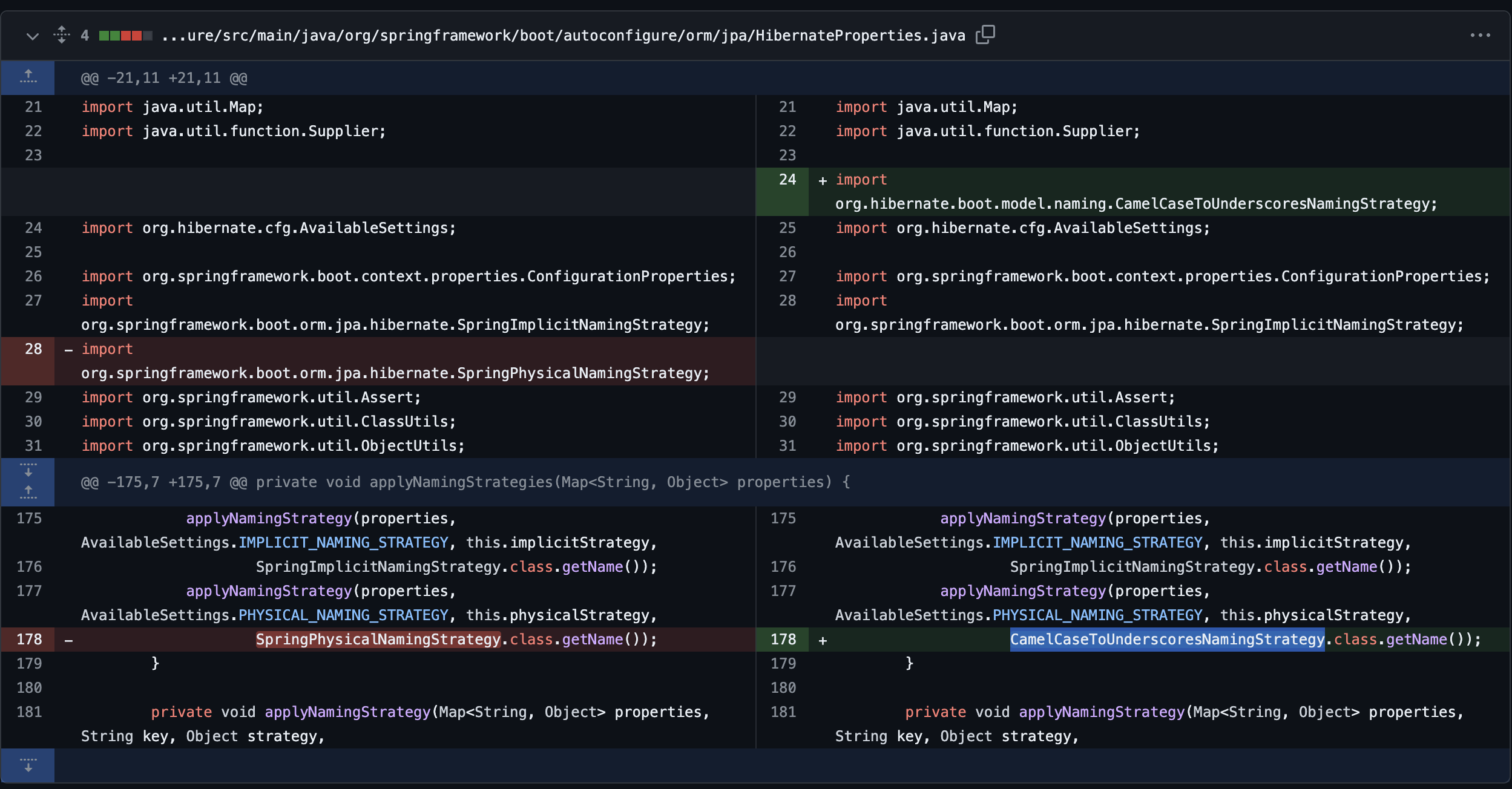
Task: Expand all lines of this file
Action: coord(62,35)
